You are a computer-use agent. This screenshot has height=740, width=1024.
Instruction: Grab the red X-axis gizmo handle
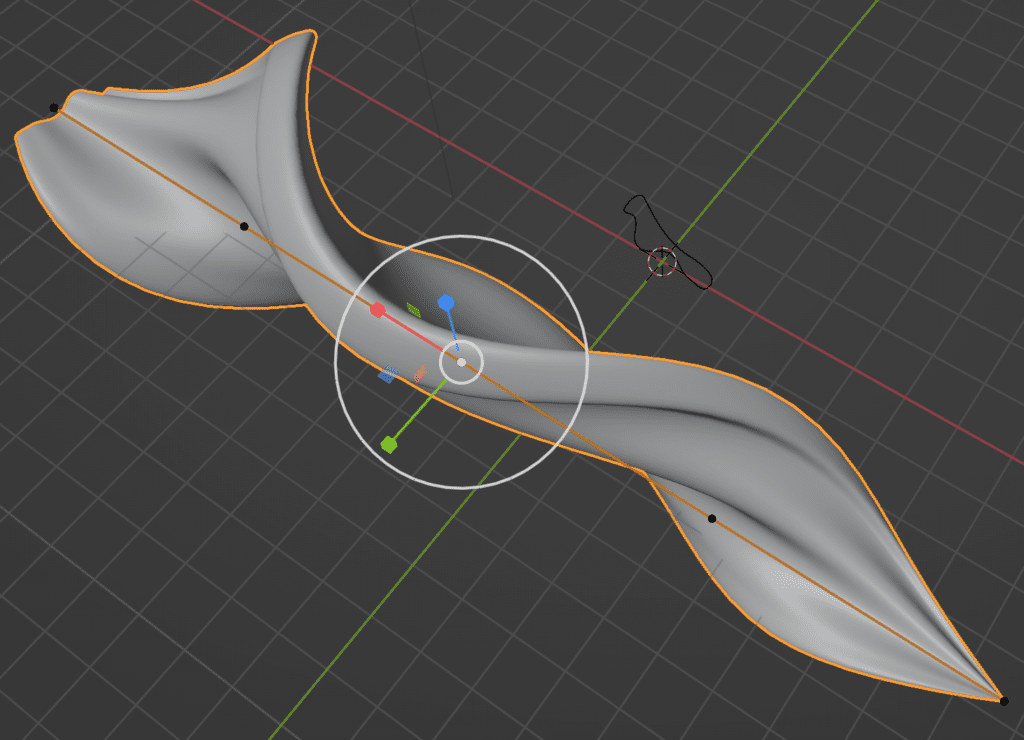pos(377,310)
